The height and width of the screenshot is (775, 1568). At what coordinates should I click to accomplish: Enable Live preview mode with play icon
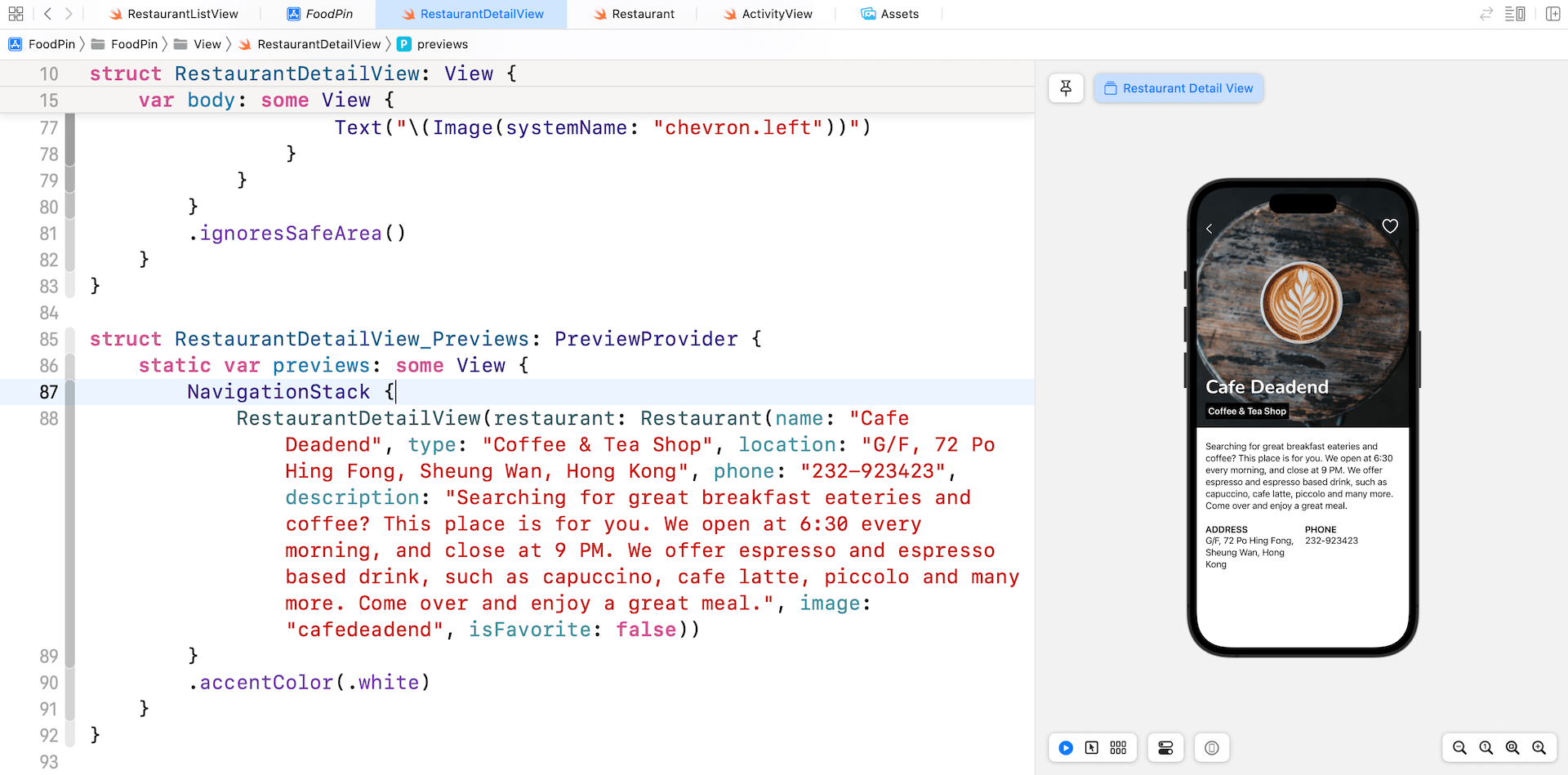(1066, 748)
